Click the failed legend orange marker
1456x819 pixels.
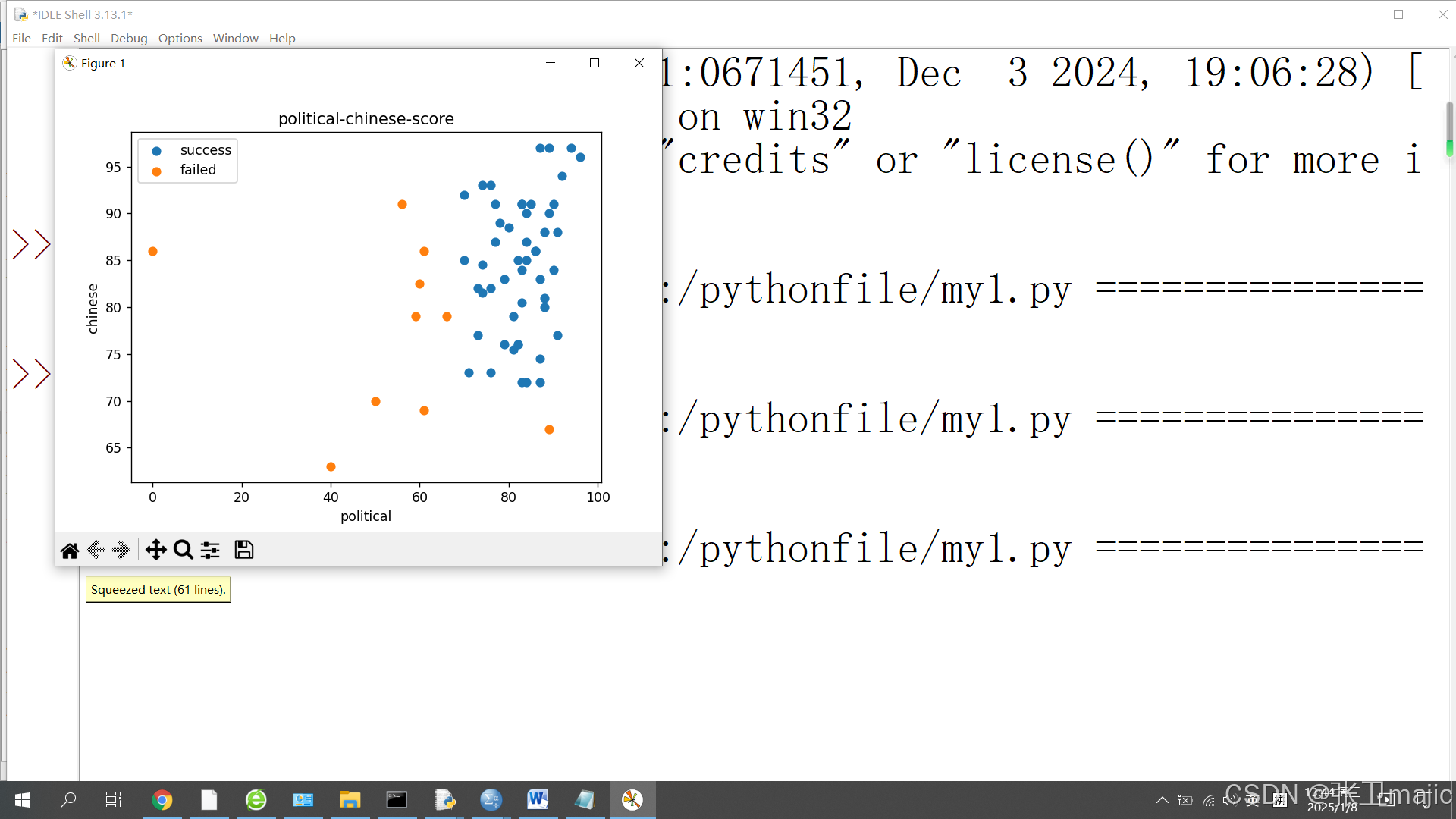157,171
